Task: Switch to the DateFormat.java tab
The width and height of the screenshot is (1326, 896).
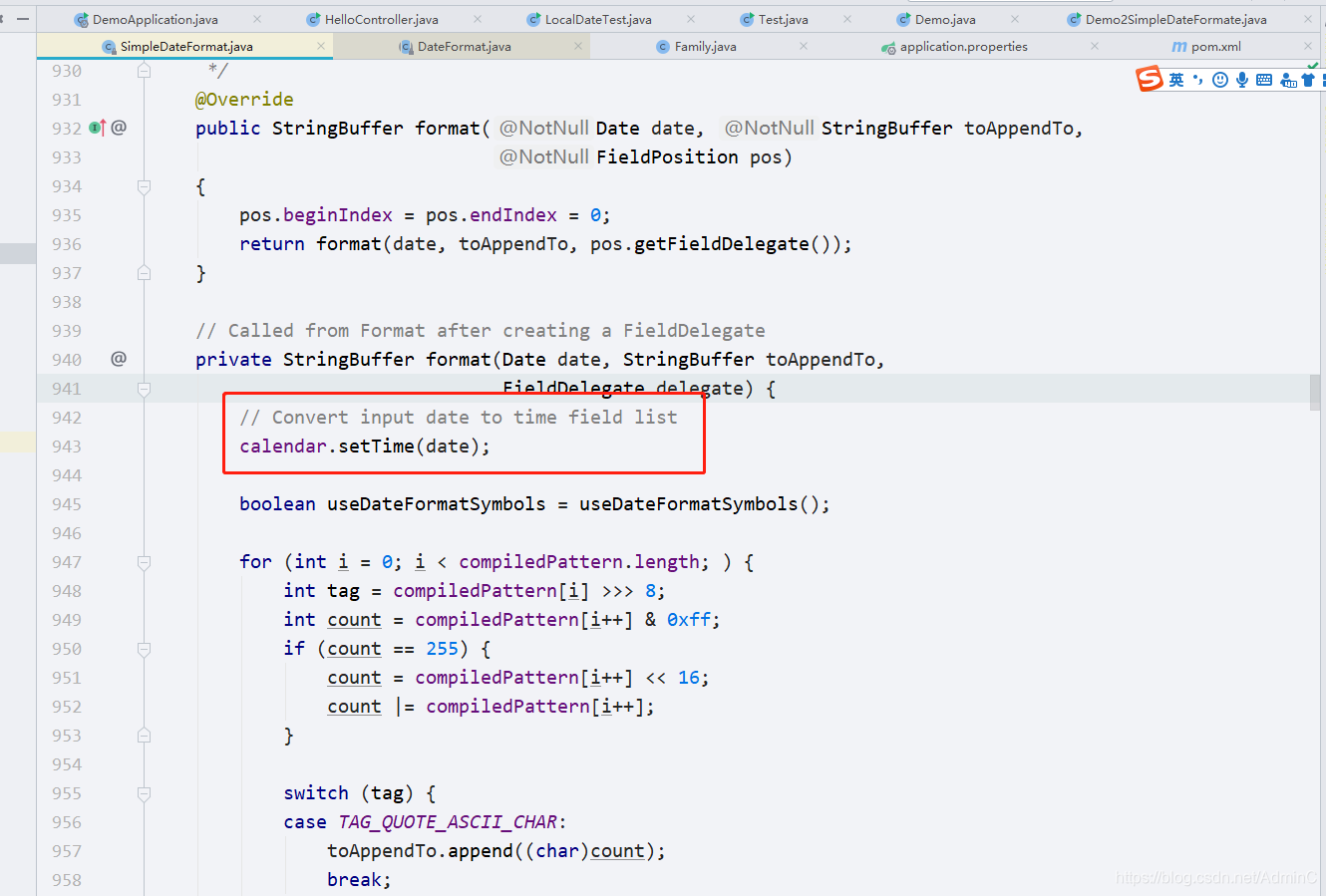Action: tap(464, 46)
